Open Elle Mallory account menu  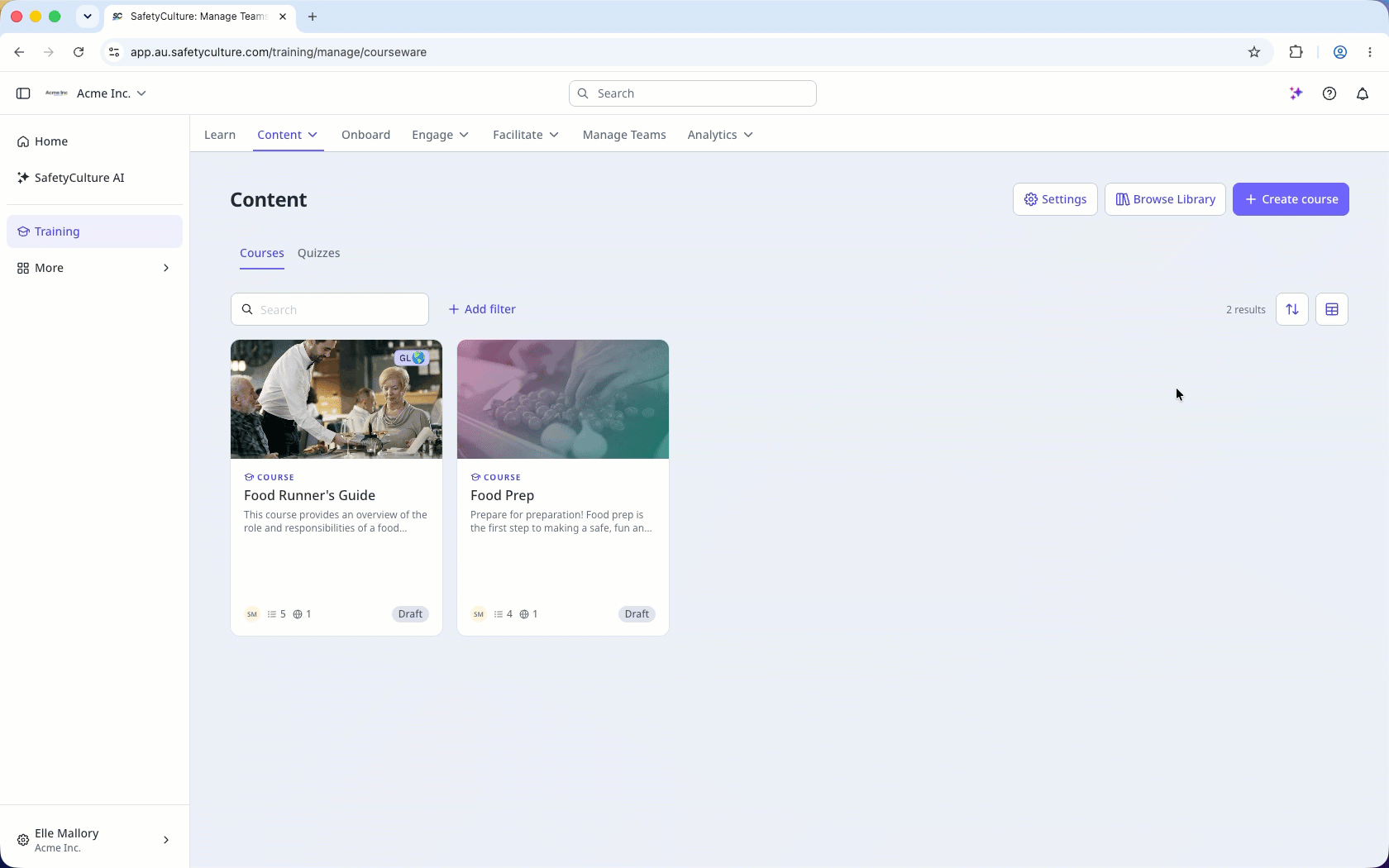tap(94, 840)
